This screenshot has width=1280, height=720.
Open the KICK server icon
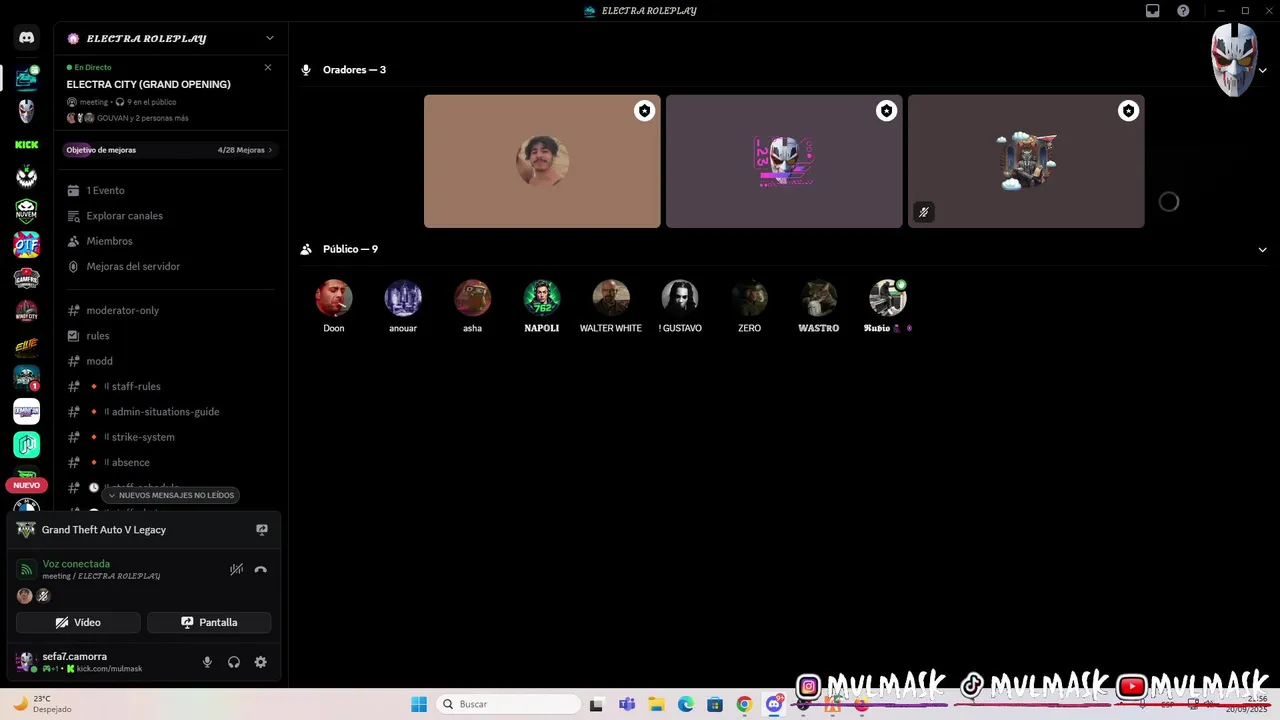(x=27, y=145)
